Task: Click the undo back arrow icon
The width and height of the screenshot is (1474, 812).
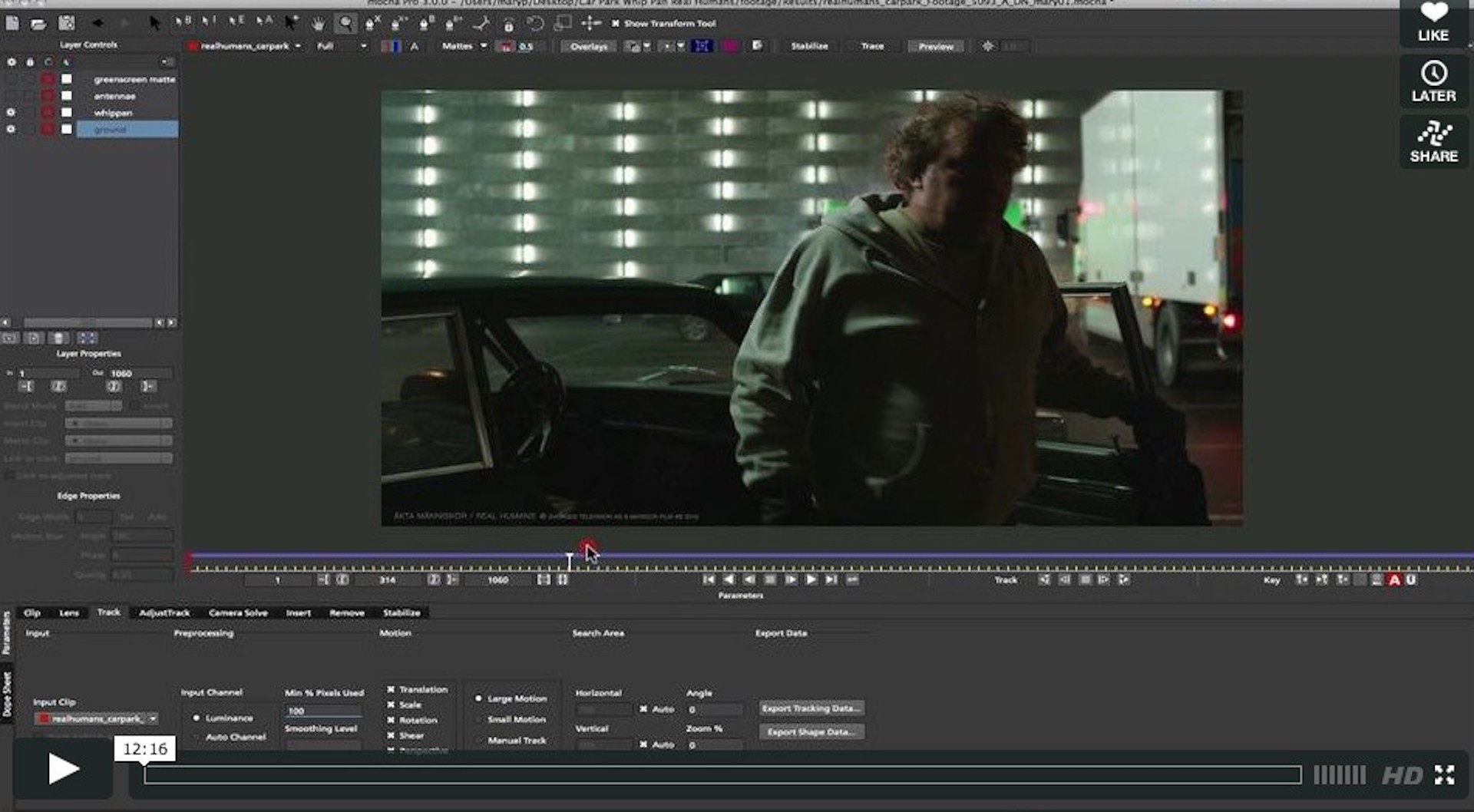Action: coord(97,24)
